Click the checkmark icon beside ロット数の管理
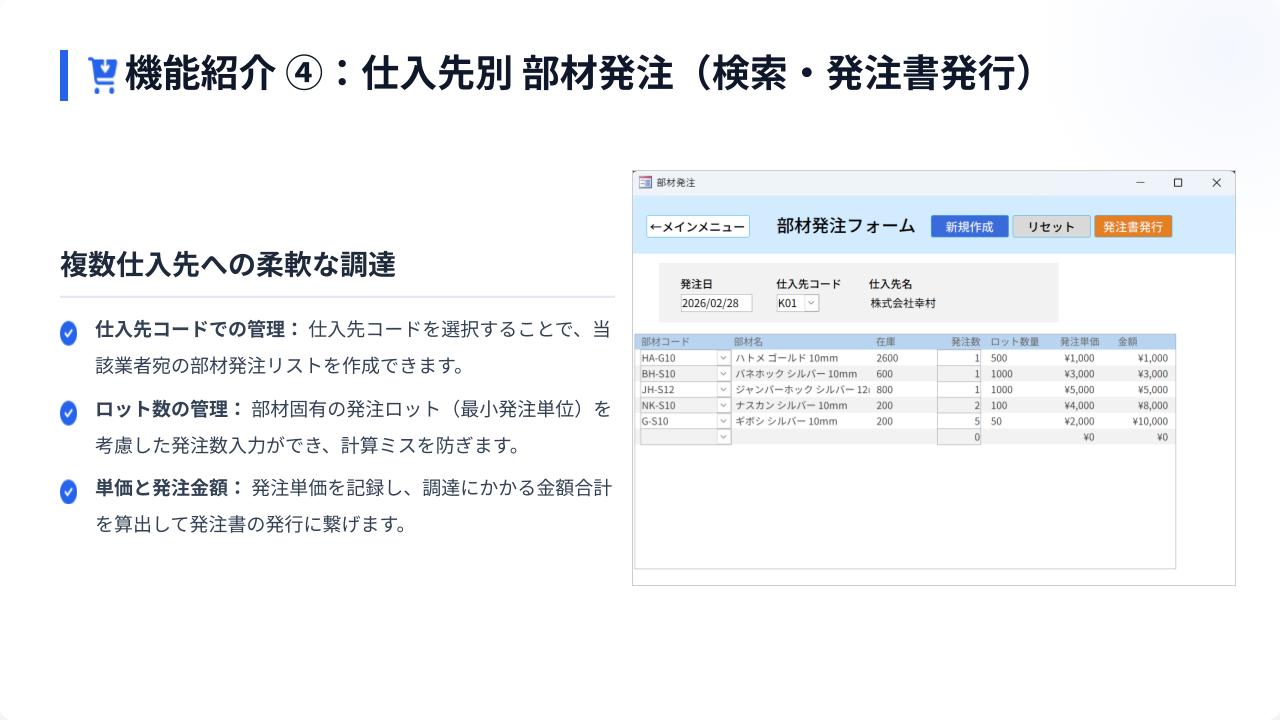The image size is (1280, 720). [68, 413]
